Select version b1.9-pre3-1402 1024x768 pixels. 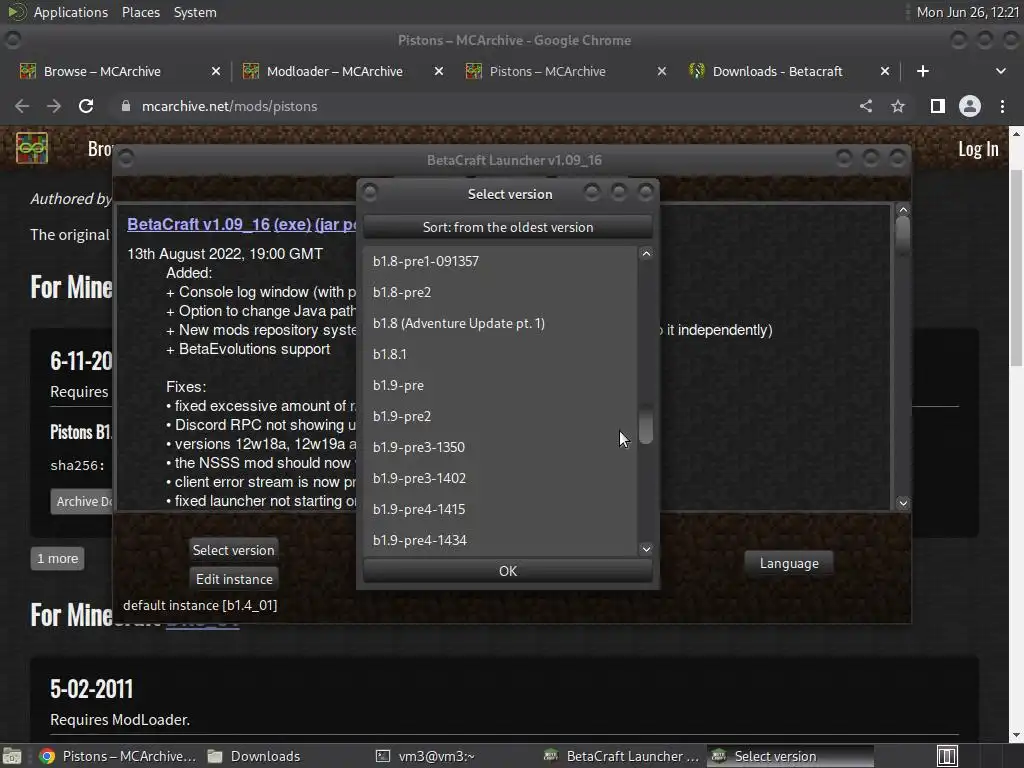point(500,478)
